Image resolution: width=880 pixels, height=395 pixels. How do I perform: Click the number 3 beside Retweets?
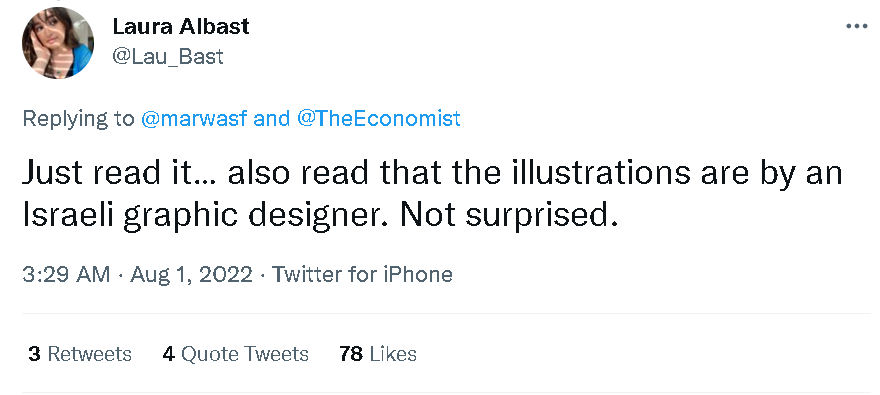34,354
